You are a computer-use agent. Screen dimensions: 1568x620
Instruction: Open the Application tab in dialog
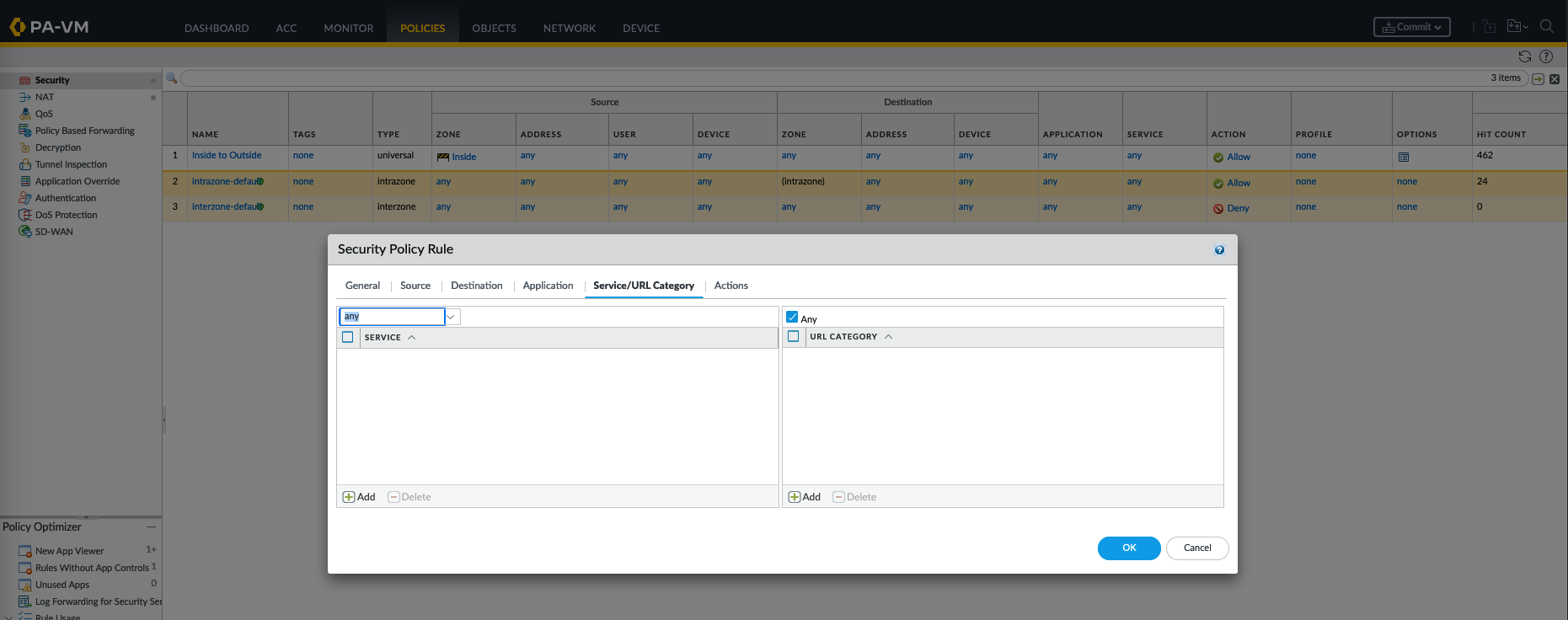tap(548, 286)
